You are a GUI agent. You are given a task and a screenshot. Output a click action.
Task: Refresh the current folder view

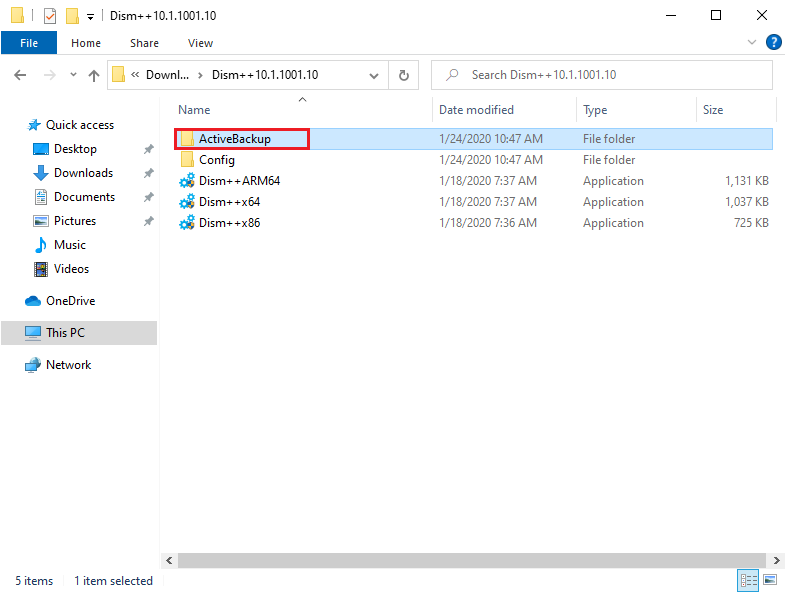click(404, 75)
